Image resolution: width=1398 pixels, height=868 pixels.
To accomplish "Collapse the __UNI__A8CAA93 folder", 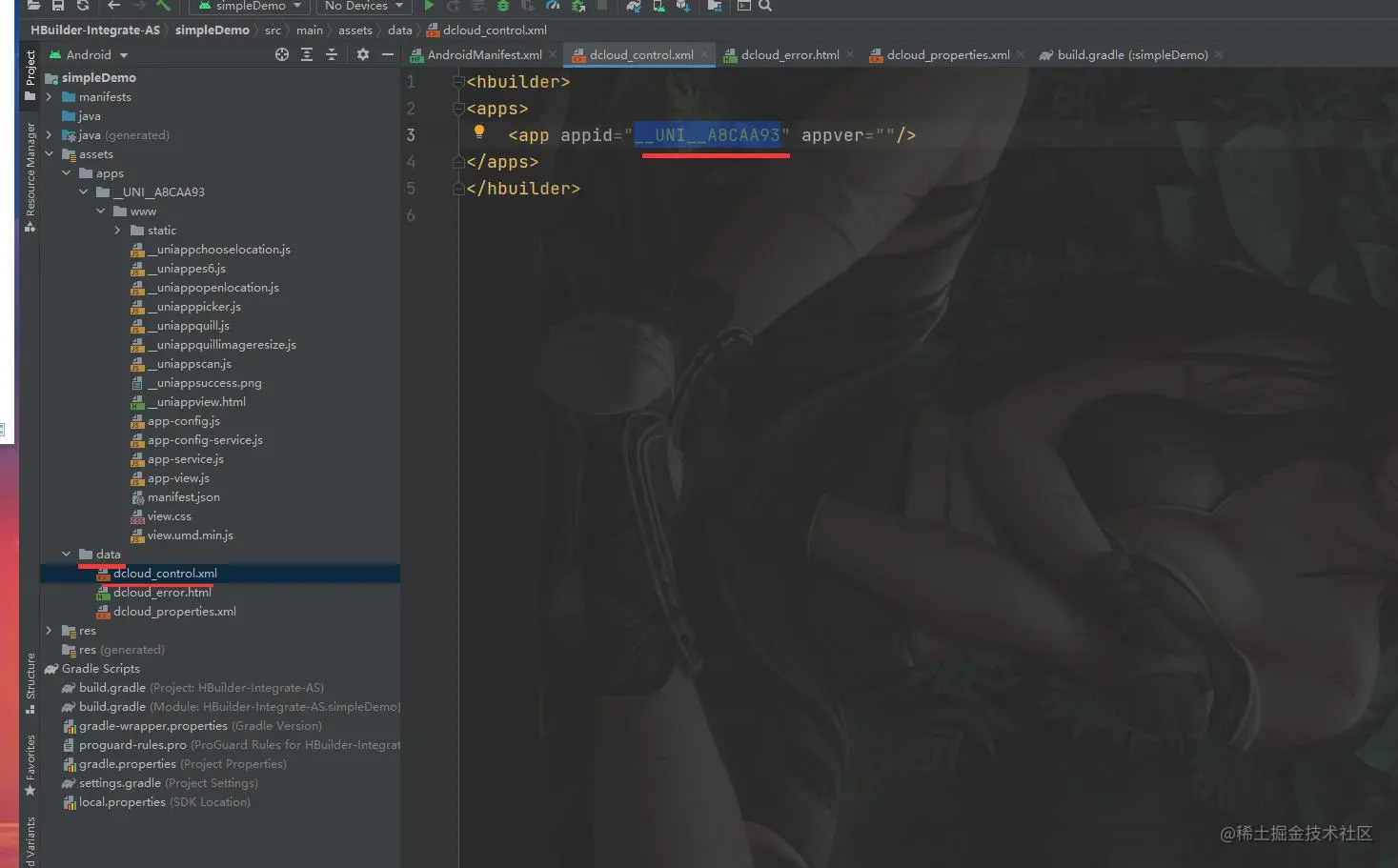I will (83, 192).
